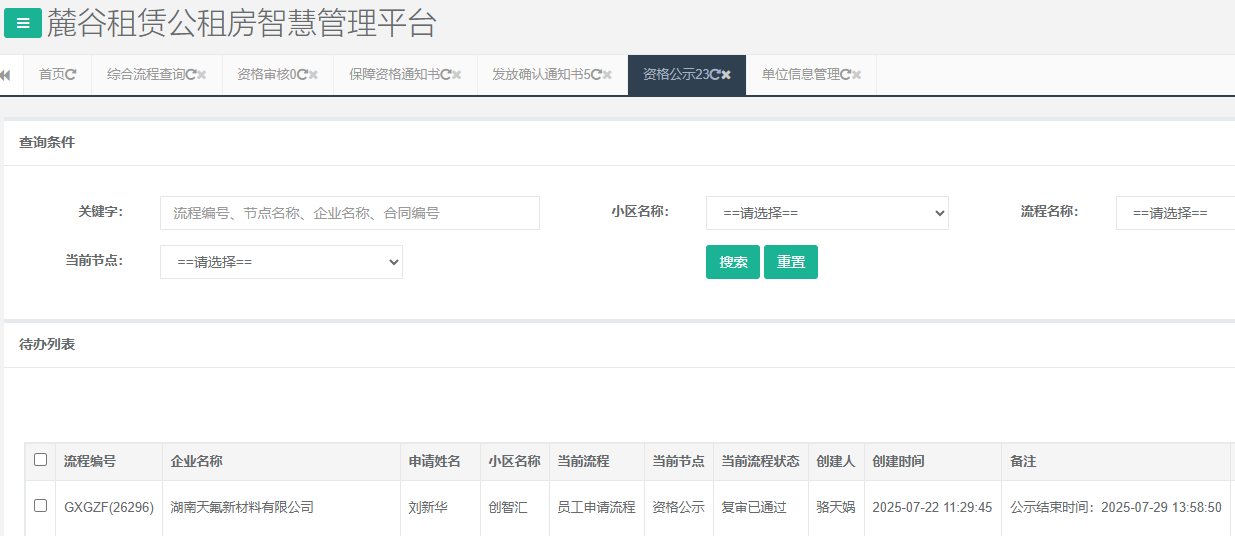This screenshot has width=1235, height=536.
Task: Switch to the 综合流程查询 tab
Action: (x=146, y=75)
